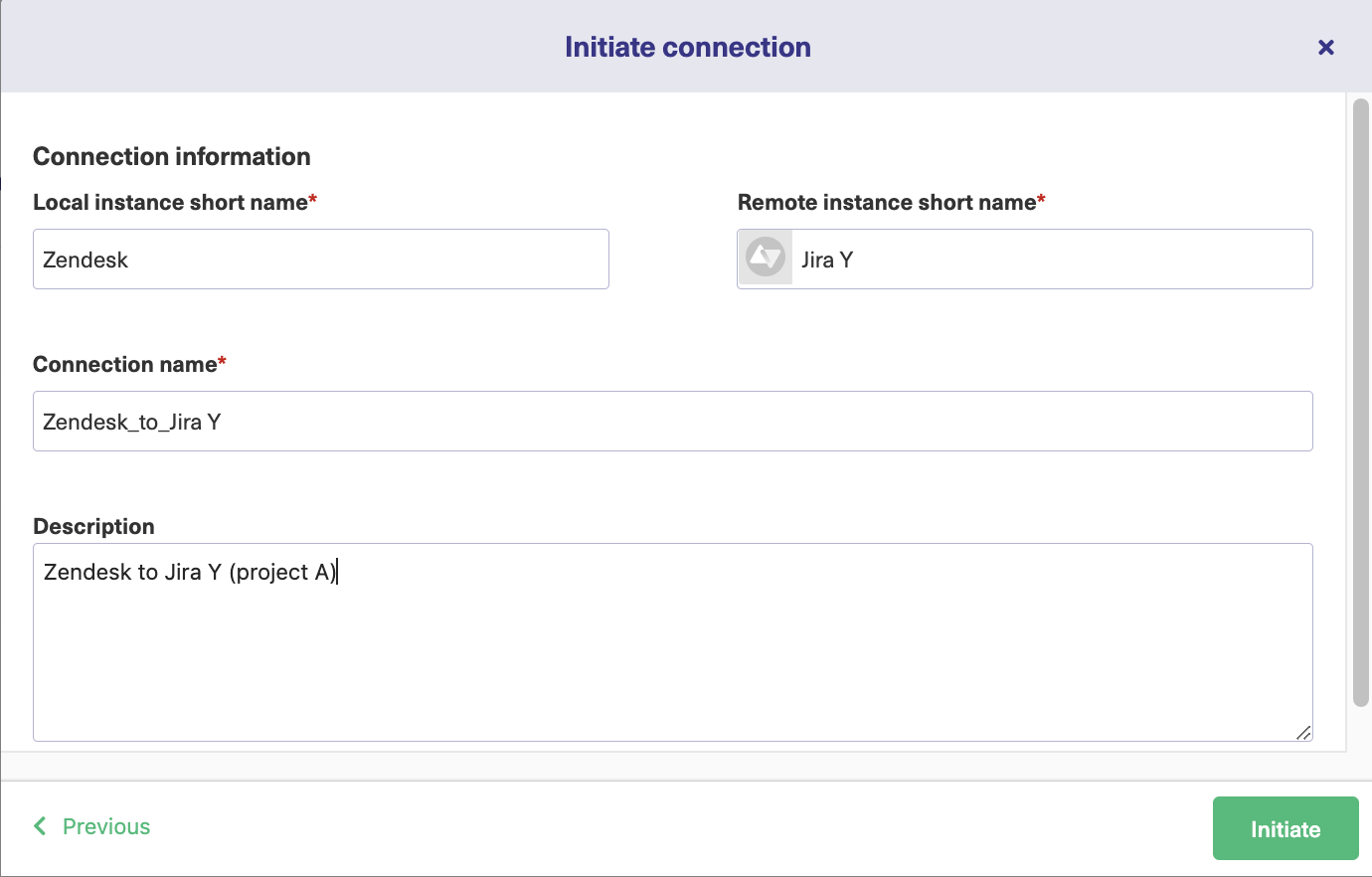This screenshot has width=1372, height=877.
Task: Focus the Remote instance short name field
Action: 1025,260
